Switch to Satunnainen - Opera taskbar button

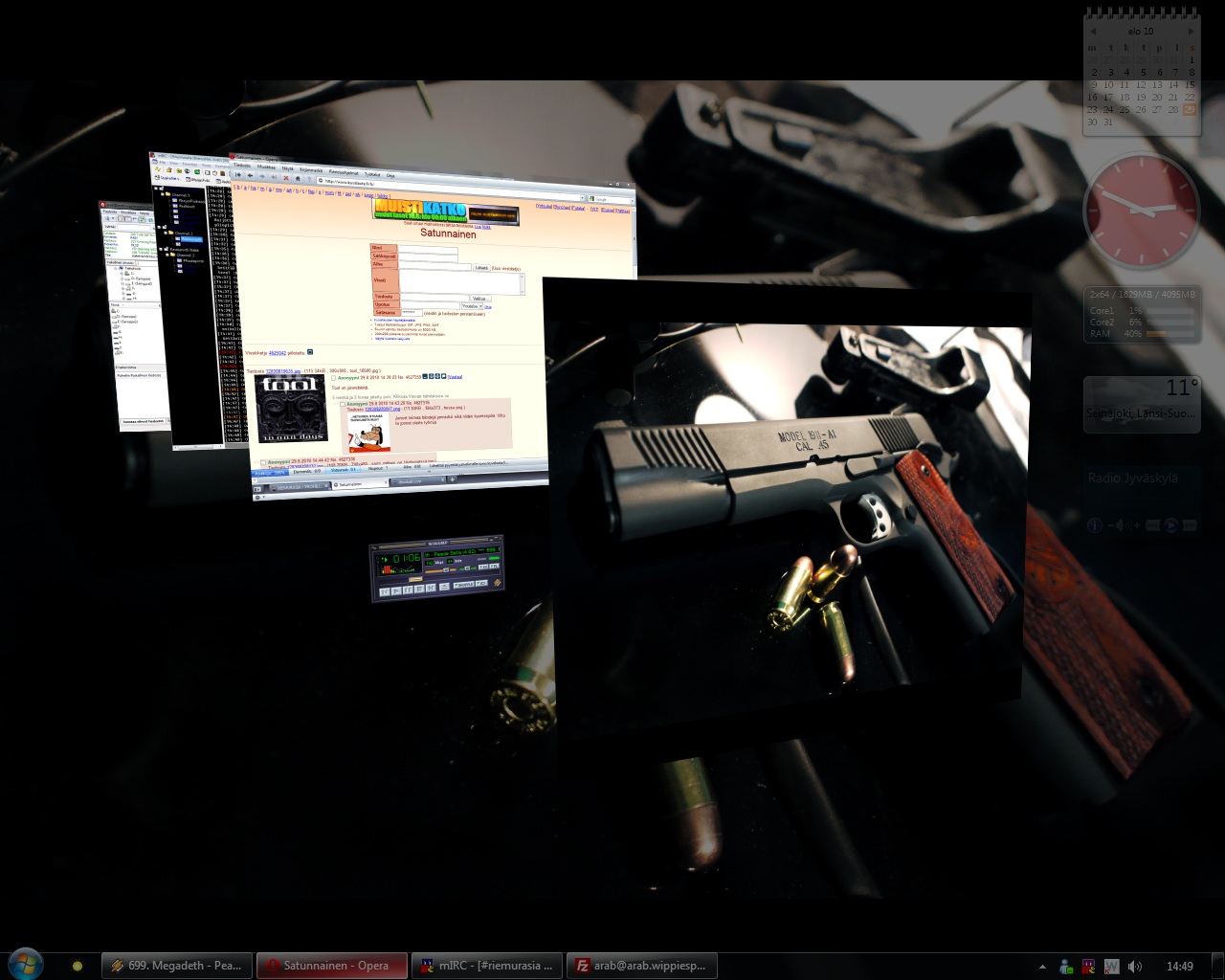331,966
